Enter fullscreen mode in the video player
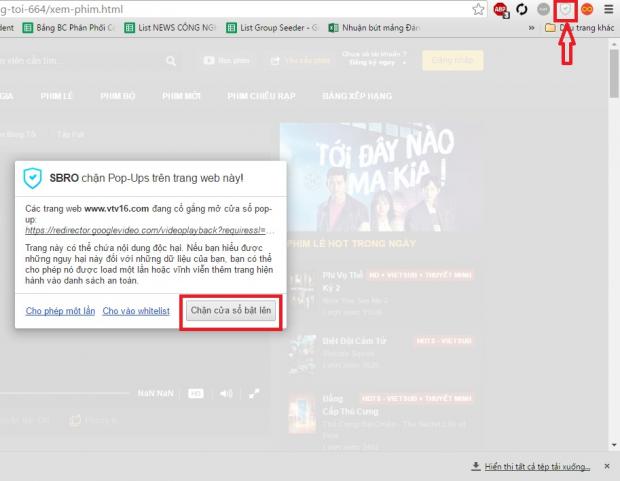Viewport: 620px width, 481px height. pos(254,393)
